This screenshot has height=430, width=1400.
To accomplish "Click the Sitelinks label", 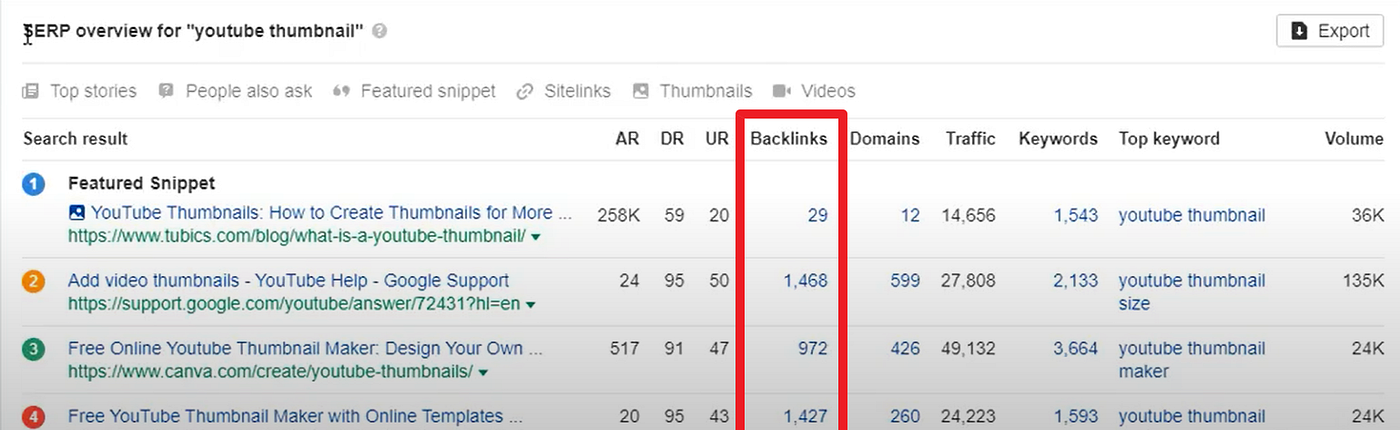I will 577,91.
